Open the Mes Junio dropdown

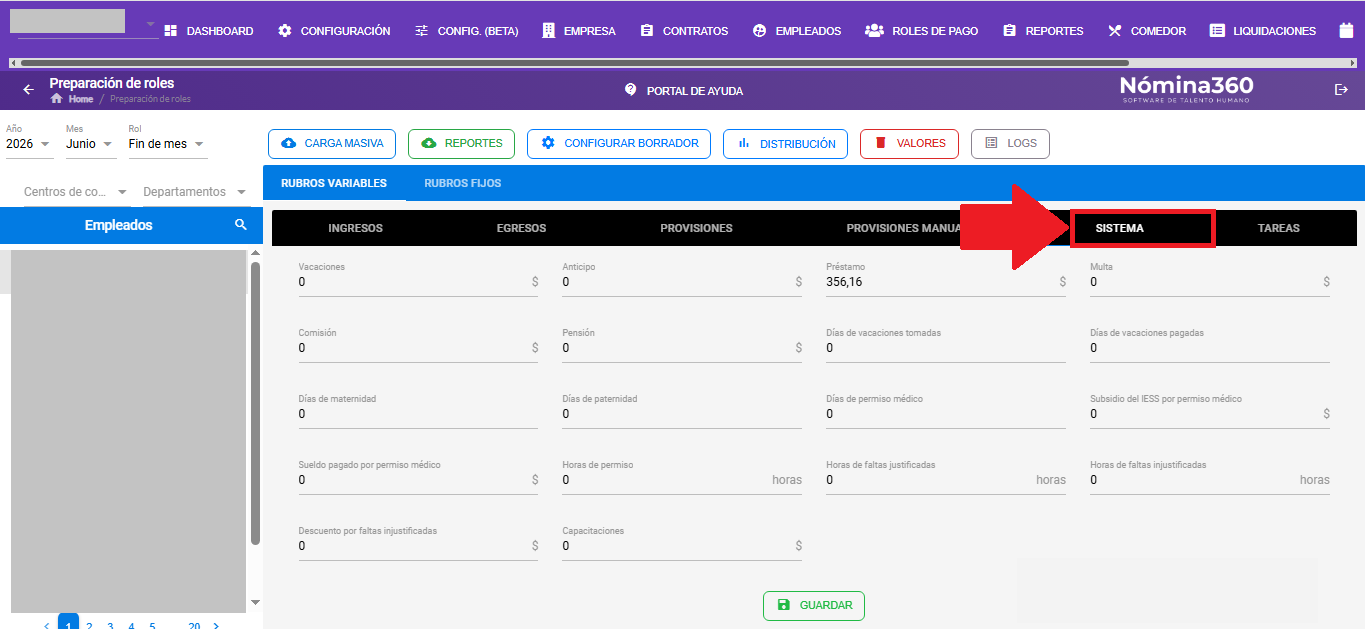(x=91, y=144)
